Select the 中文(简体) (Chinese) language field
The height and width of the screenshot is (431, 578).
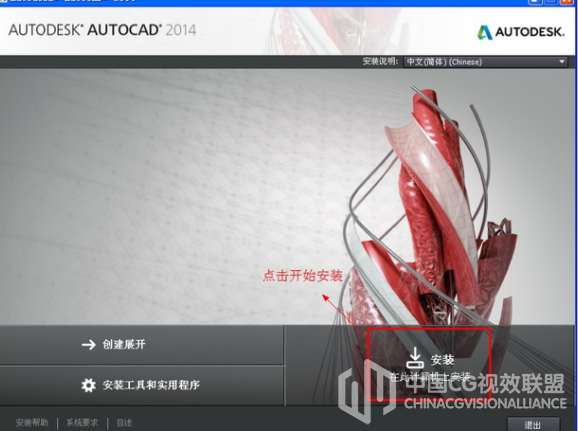pyautogui.click(x=445, y=62)
